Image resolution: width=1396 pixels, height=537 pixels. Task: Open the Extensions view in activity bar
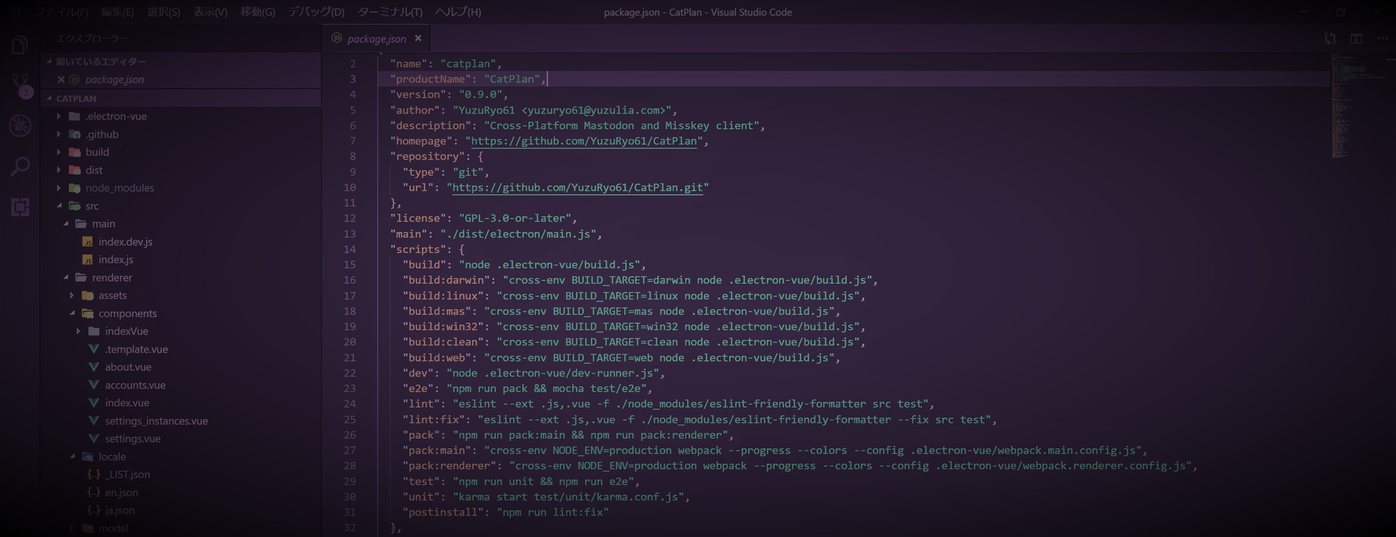click(x=19, y=207)
